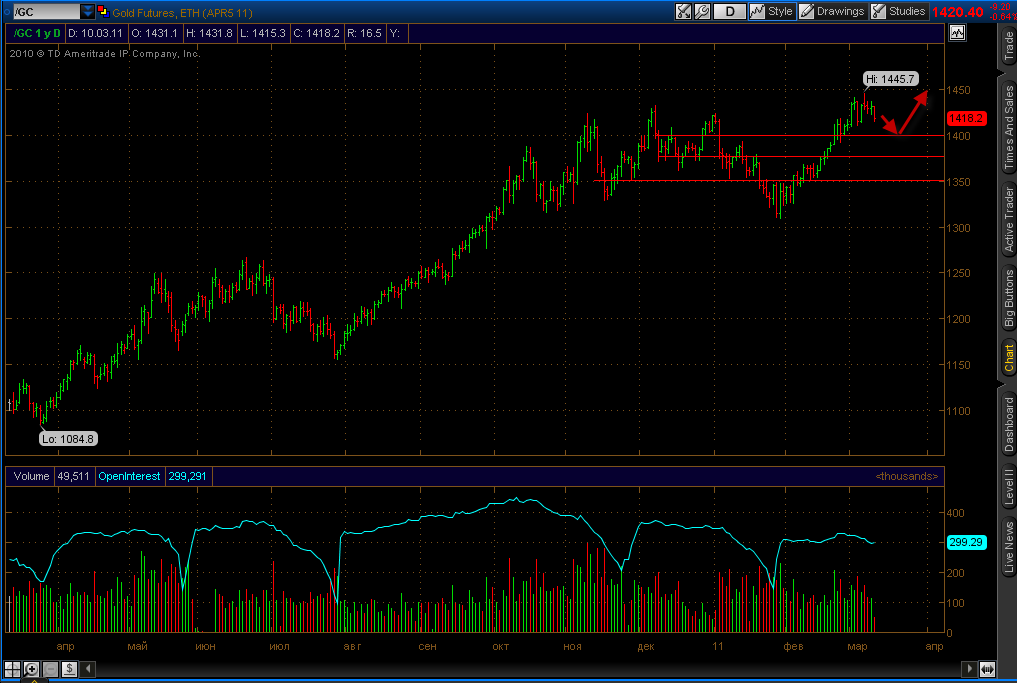The width and height of the screenshot is (1017, 683).
Task: Open the Drawings pencil tool menu
Action: 807,12
